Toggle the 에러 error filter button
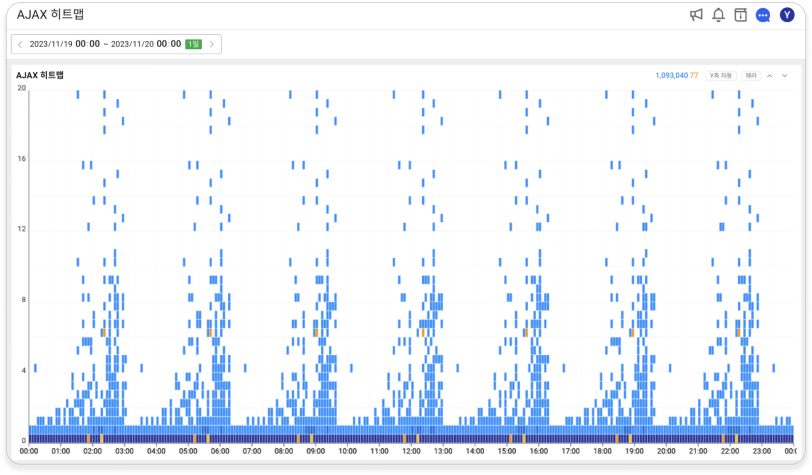 (751, 76)
